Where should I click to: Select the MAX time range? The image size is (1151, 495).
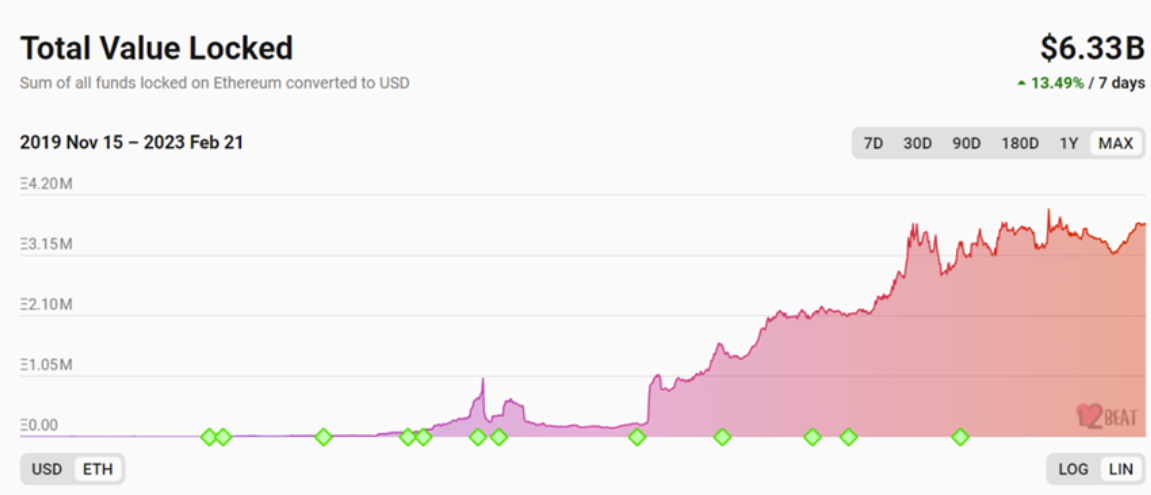coord(1116,143)
